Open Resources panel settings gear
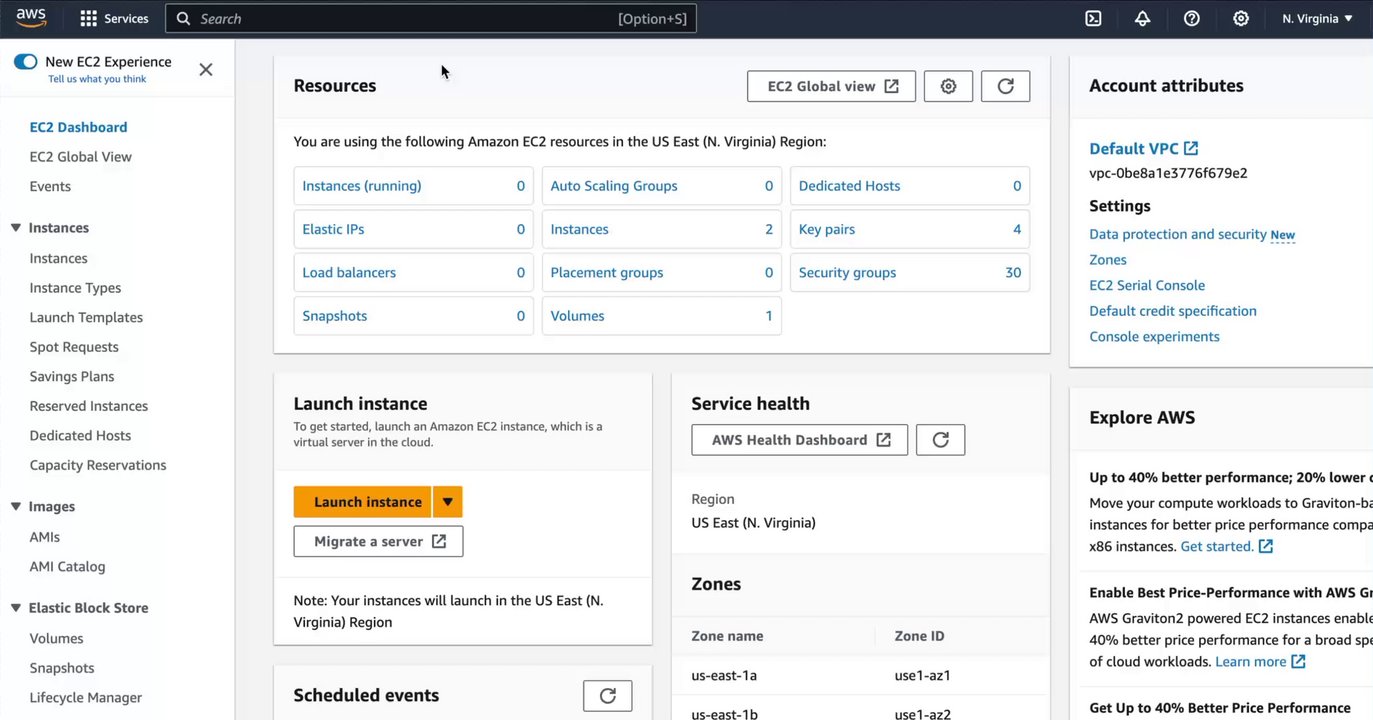The width and height of the screenshot is (1373, 720). (948, 86)
